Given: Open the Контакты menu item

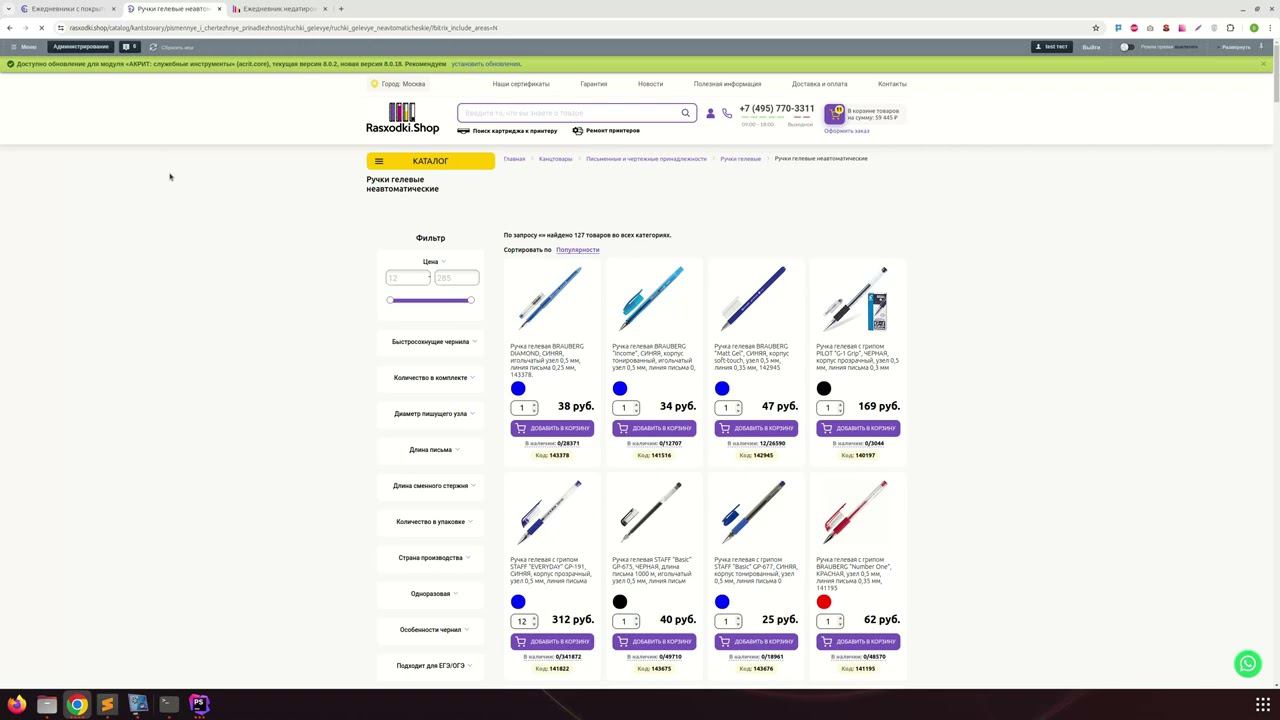Looking at the screenshot, I should tap(892, 84).
